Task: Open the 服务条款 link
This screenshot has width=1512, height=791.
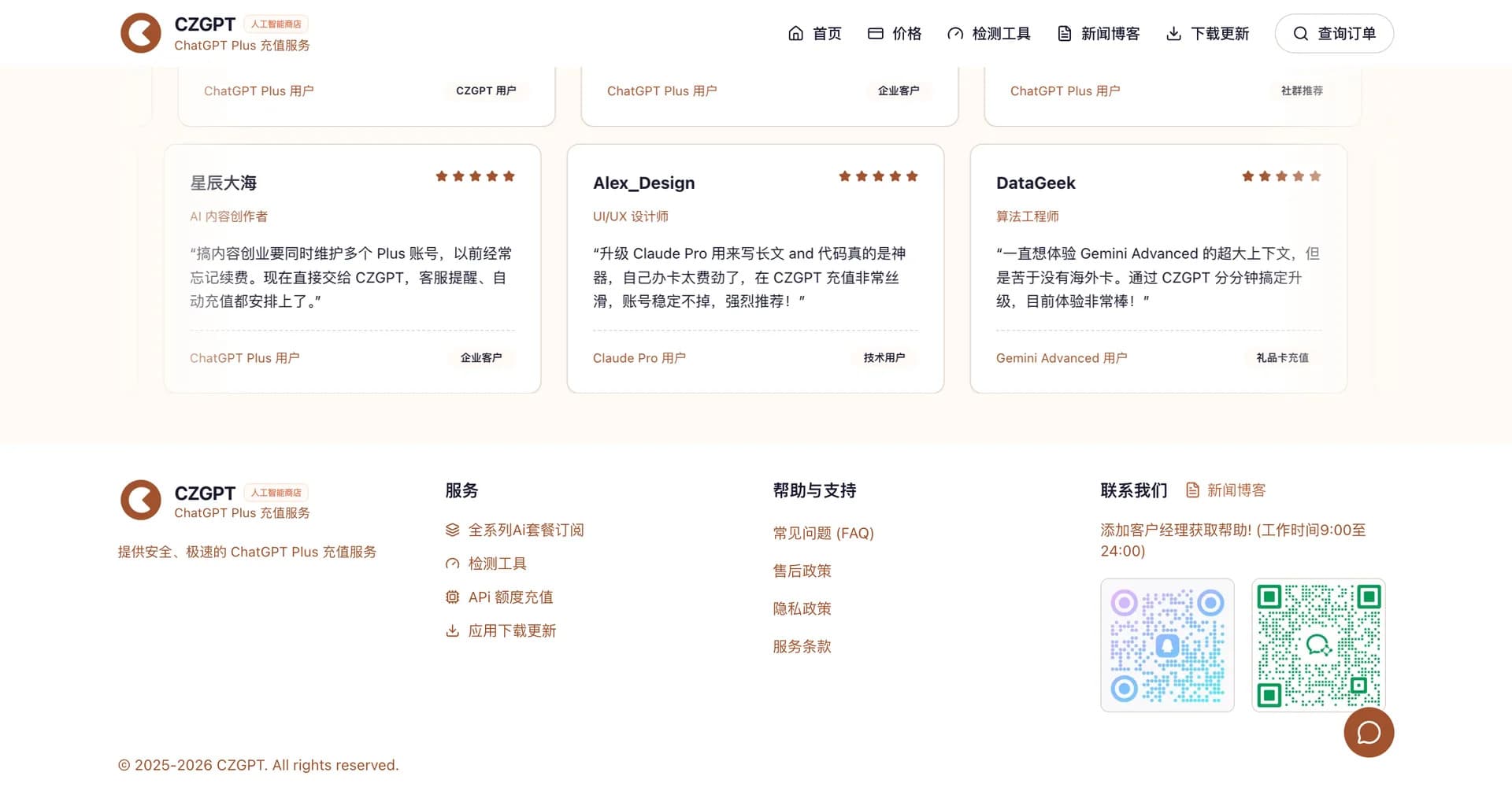Action: click(802, 646)
